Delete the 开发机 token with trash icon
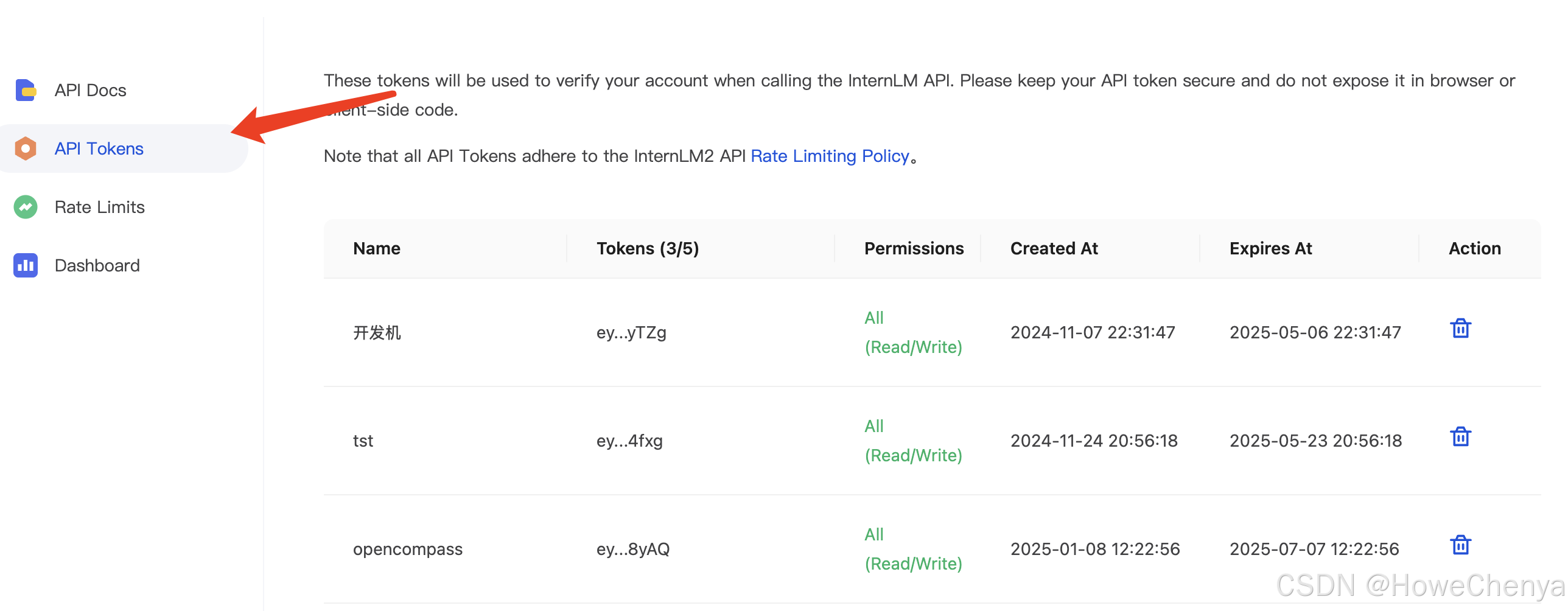Viewport: 1568px width, 611px height. [x=1460, y=329]
